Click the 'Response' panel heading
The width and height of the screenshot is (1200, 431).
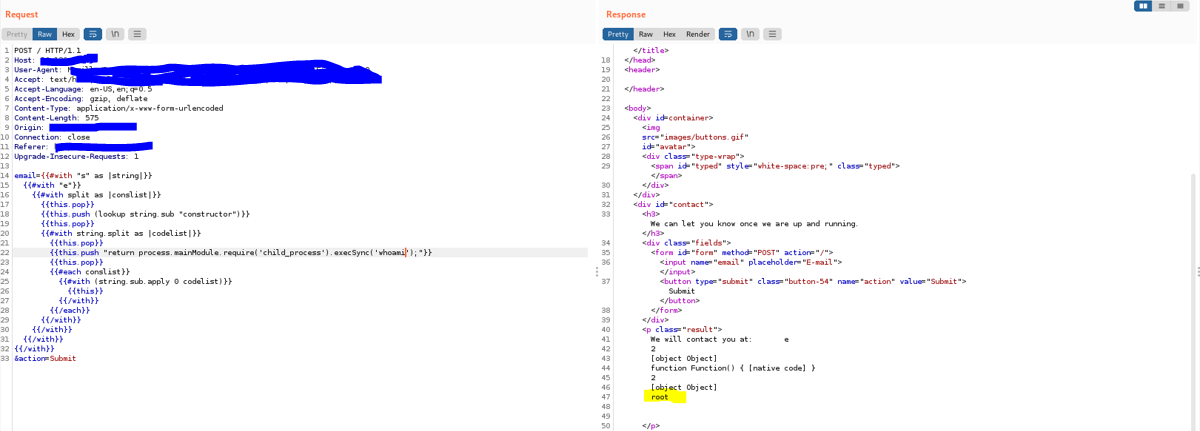(626, 14)
